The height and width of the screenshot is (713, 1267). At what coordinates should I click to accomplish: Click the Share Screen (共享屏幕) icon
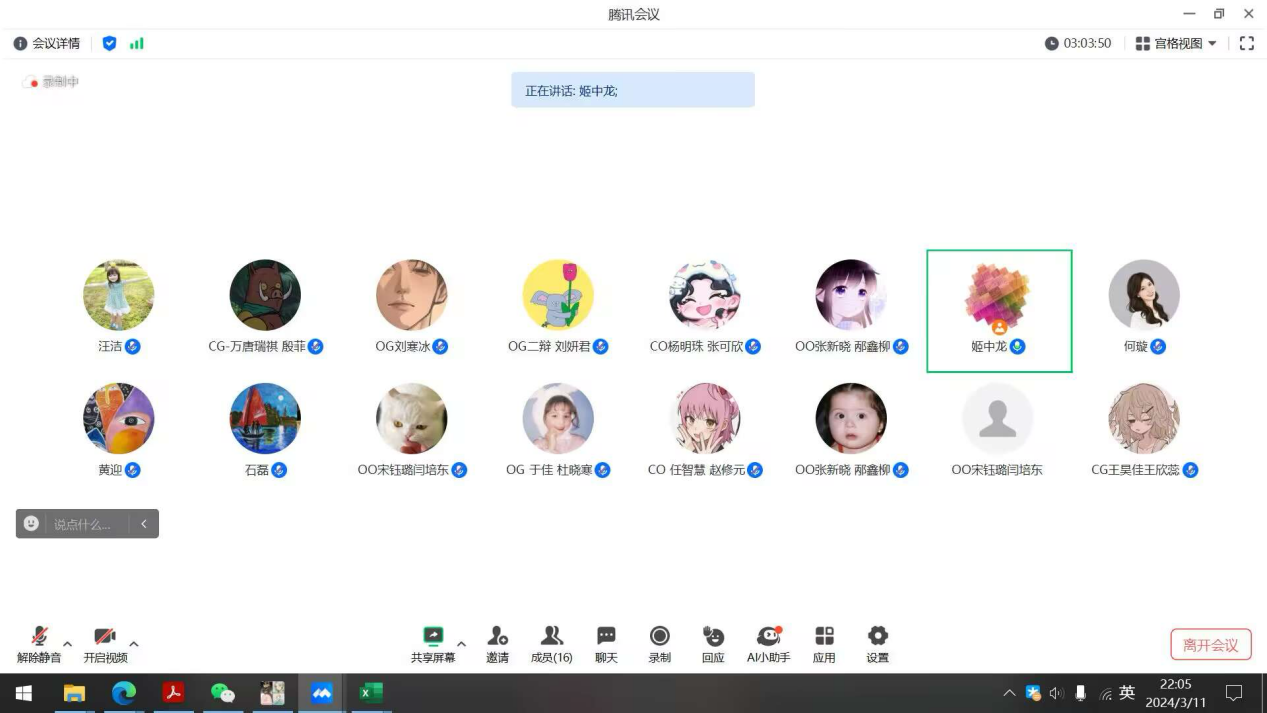(x=433, y=637)
